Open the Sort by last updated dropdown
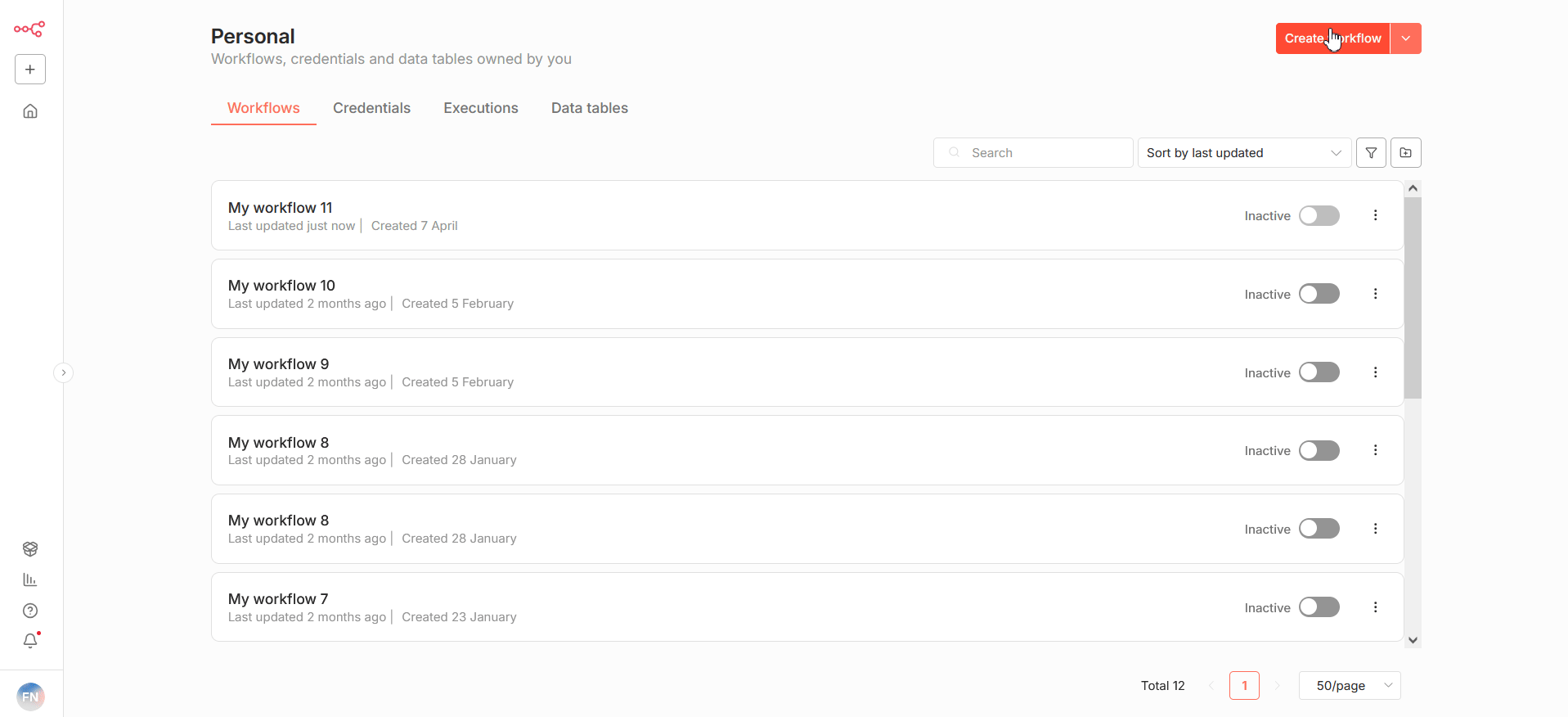The image size is (1568, 717). pyautogui.click(x=1244, y=153)
